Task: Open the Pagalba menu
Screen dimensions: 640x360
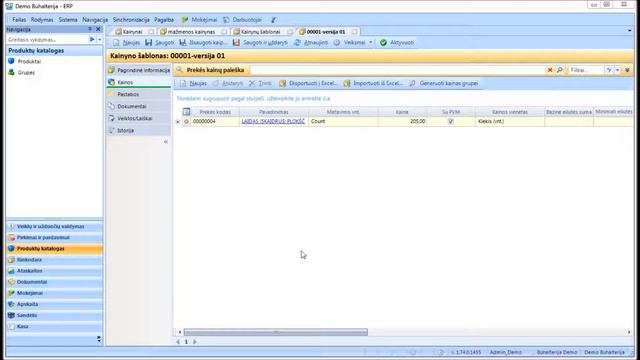Action: coord(164,20)
